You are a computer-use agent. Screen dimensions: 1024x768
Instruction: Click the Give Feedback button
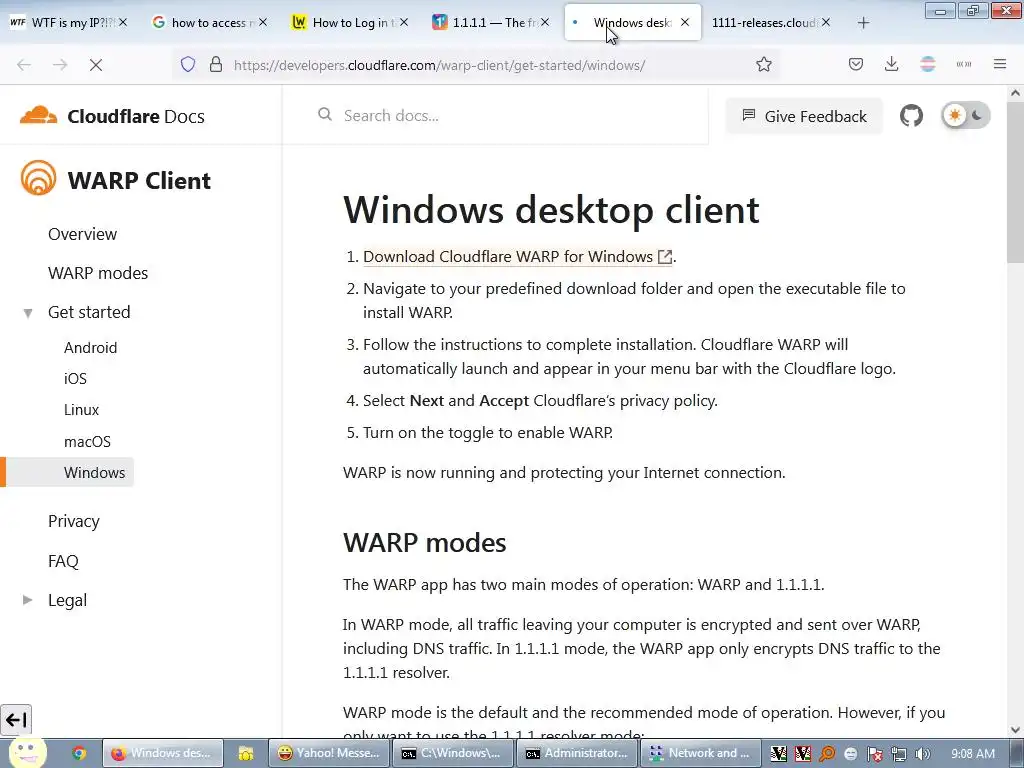pyautogui.click(x=804, y=116)
